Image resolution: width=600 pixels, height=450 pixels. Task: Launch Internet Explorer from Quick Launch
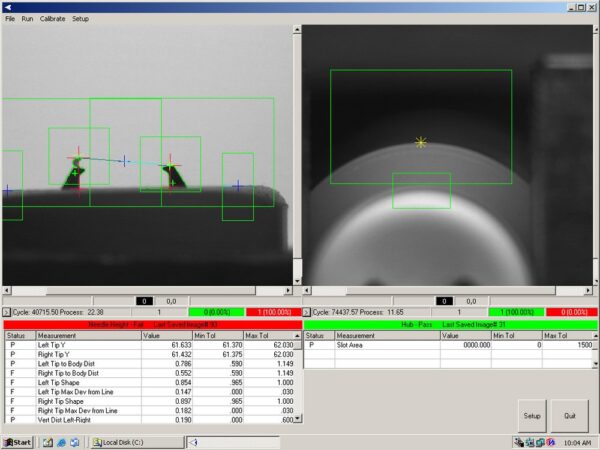(x=61, y=443)
